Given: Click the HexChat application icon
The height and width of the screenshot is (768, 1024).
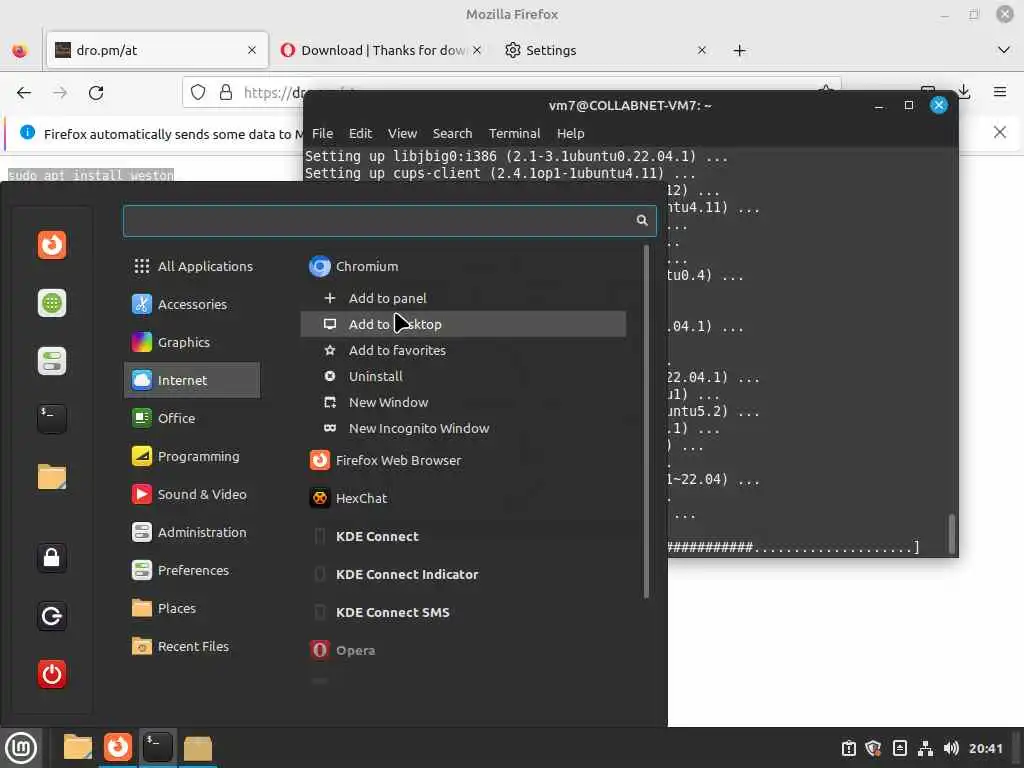Looking at the screenshot, I should click(319, 498).
